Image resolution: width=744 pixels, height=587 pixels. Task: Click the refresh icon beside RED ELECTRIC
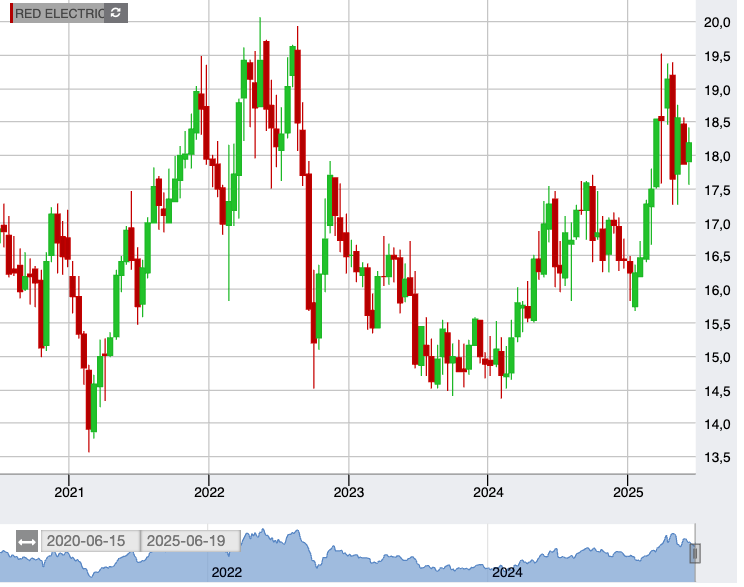click(115, 13)
